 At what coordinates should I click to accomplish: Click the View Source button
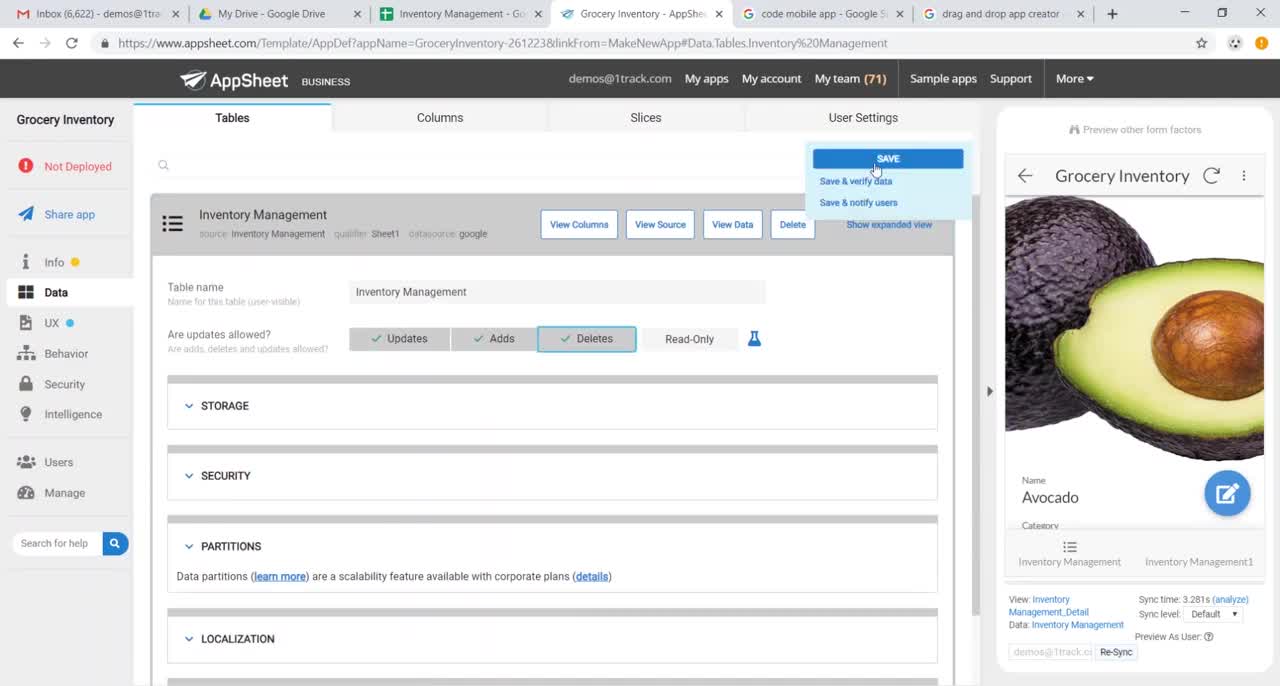(660, 224)
